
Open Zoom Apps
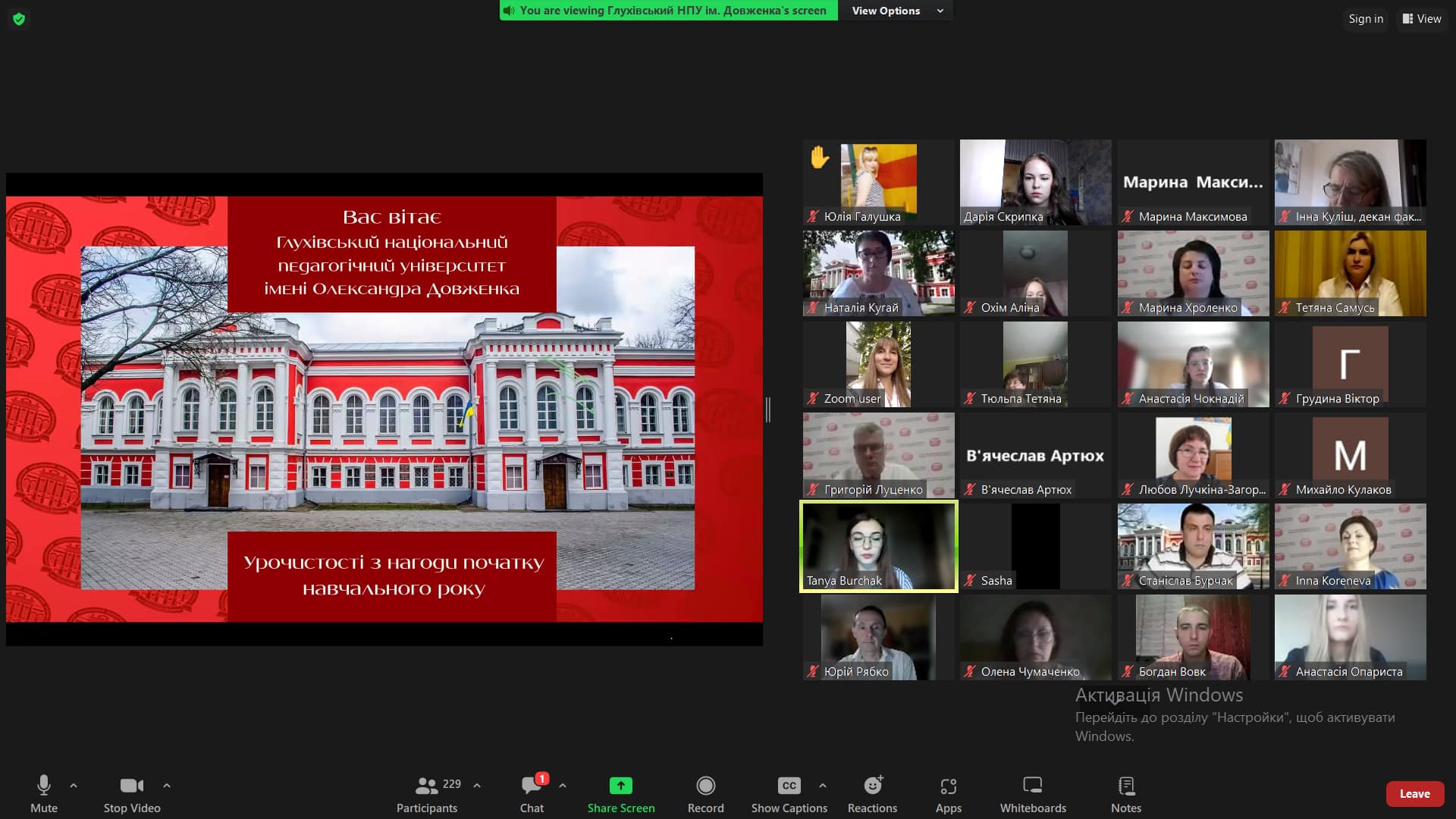[949, 793]
